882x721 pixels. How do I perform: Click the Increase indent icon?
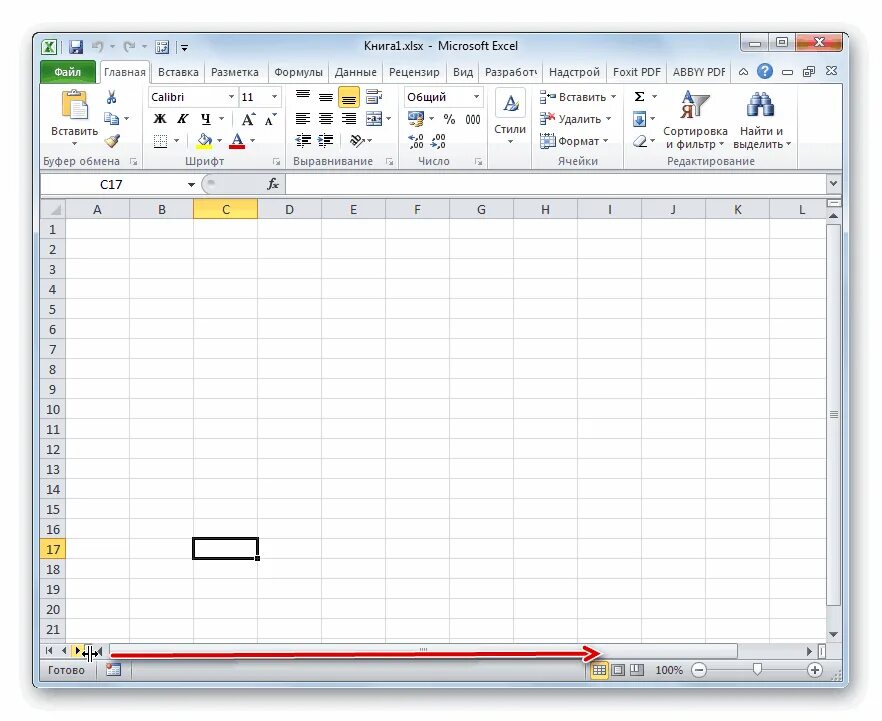pyautogui.click(x=325, y=141)
